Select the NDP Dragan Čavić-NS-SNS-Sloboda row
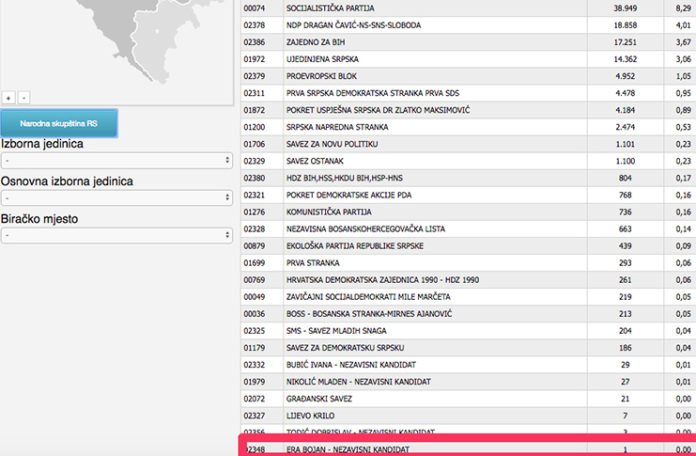696x456 pixels. coord(340,24)
